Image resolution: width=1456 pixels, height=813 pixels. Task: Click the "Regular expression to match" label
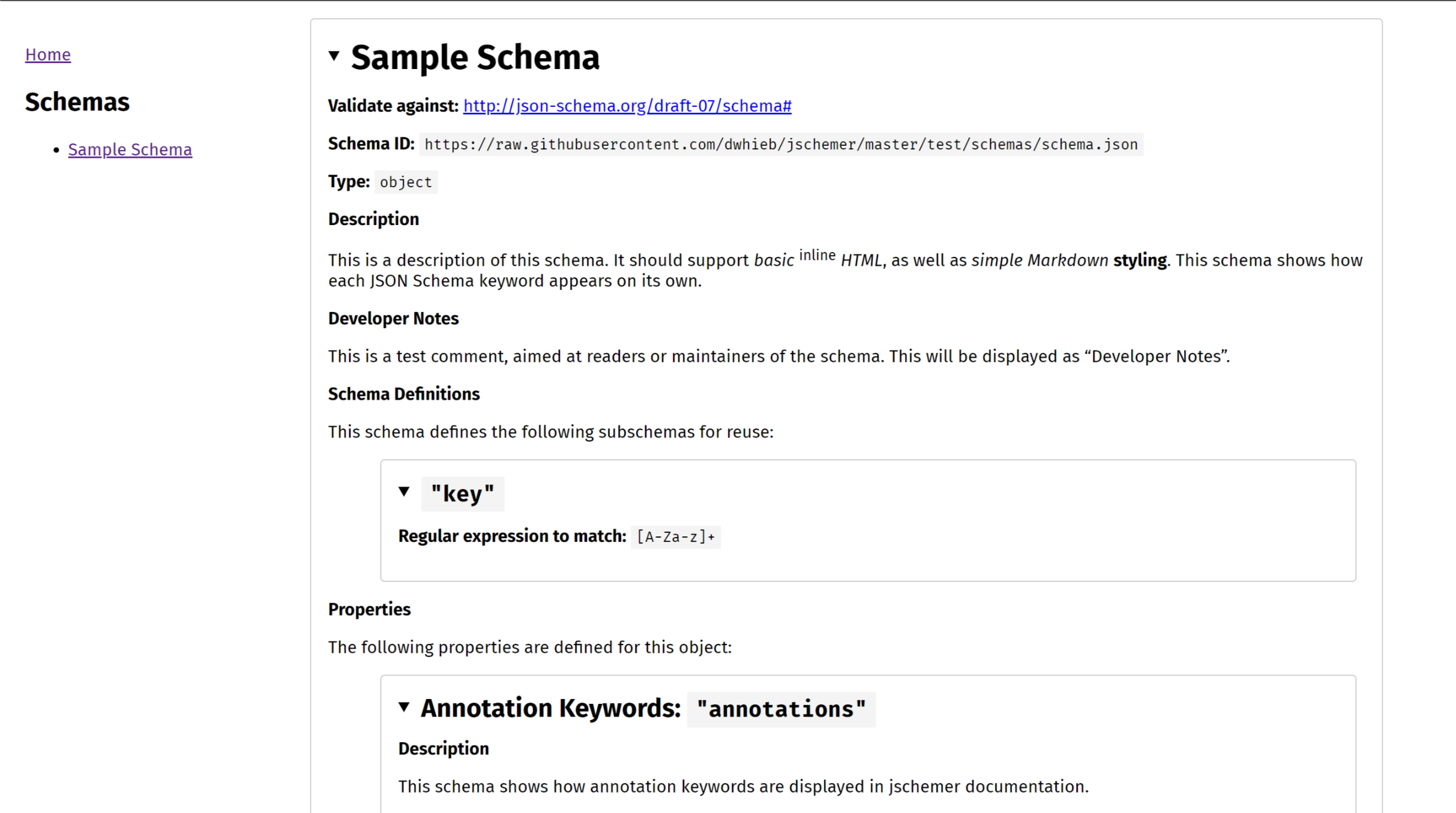tap(512, 536)
